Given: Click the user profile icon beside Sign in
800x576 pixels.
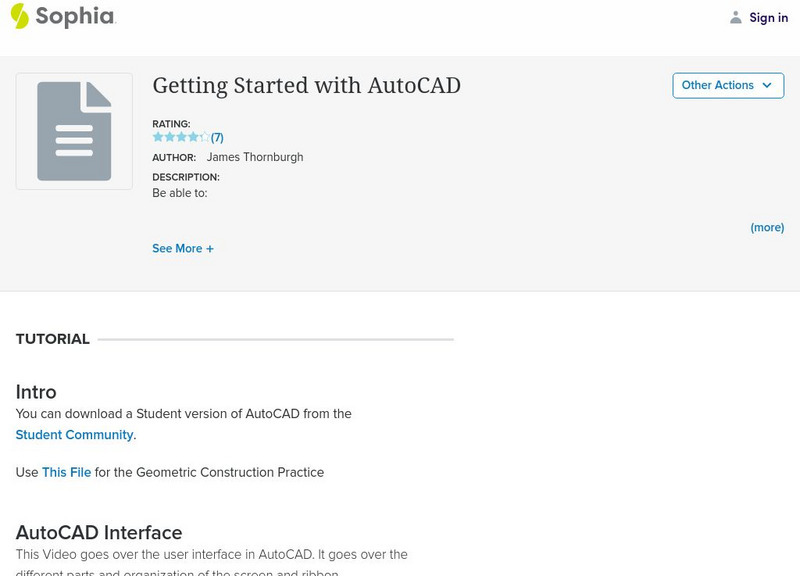Looking at the screenshot, I should [736, 17].
